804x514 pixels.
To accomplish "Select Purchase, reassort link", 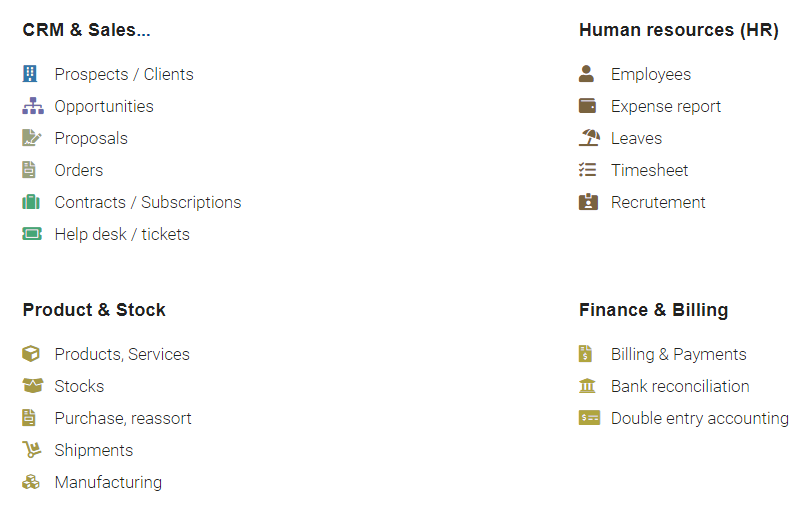I will pos(123,418).
